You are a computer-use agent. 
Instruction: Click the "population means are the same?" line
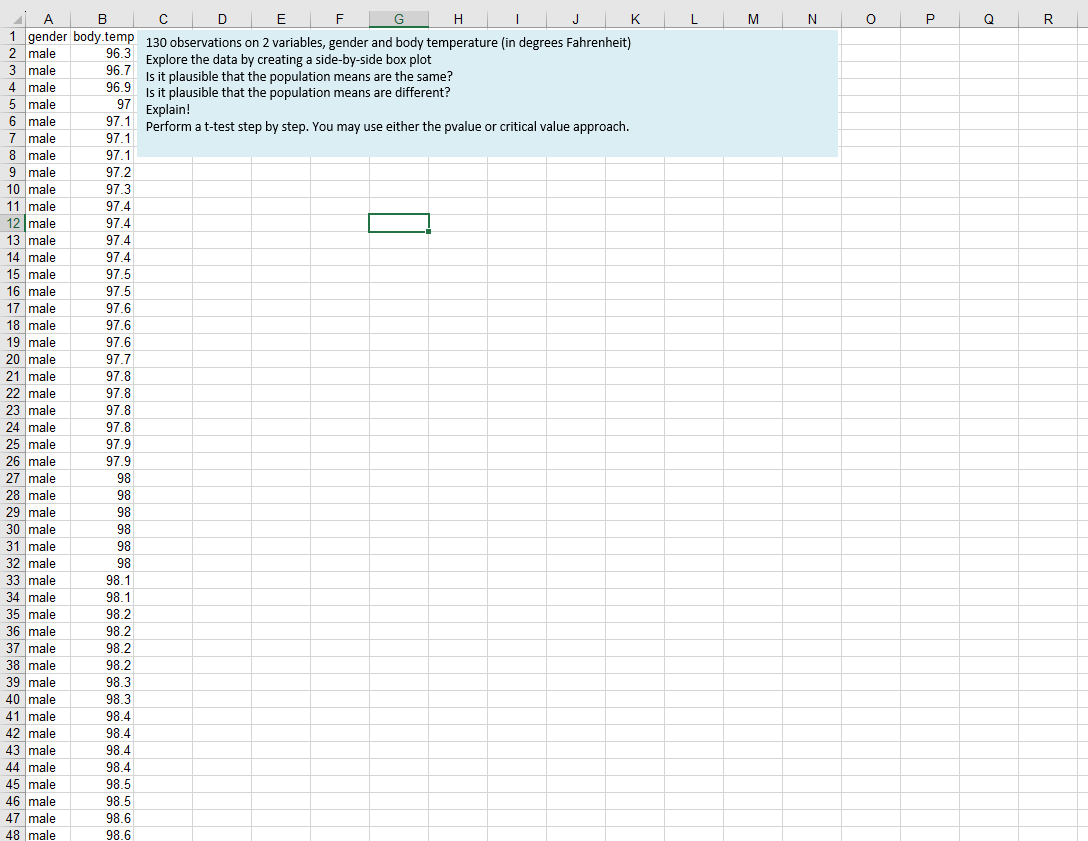(299, 76)
